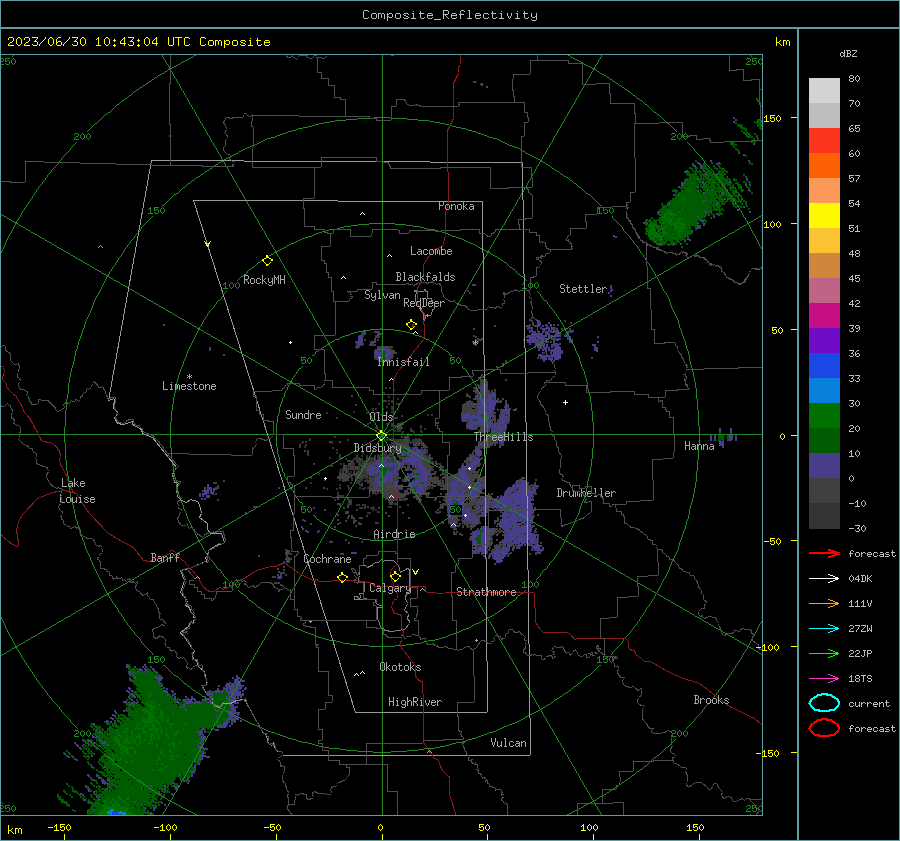Viewport: 900px width, 841px height.
Task: Click the yellow diamond marker above Calgary label
Action: [x=395, y=576]
